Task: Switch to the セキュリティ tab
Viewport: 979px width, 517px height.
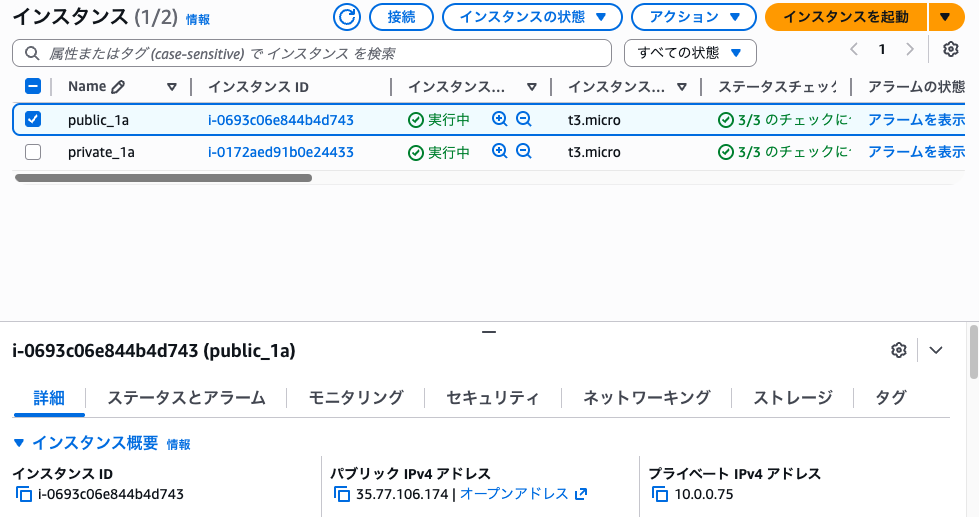Action: coord(492,398)
